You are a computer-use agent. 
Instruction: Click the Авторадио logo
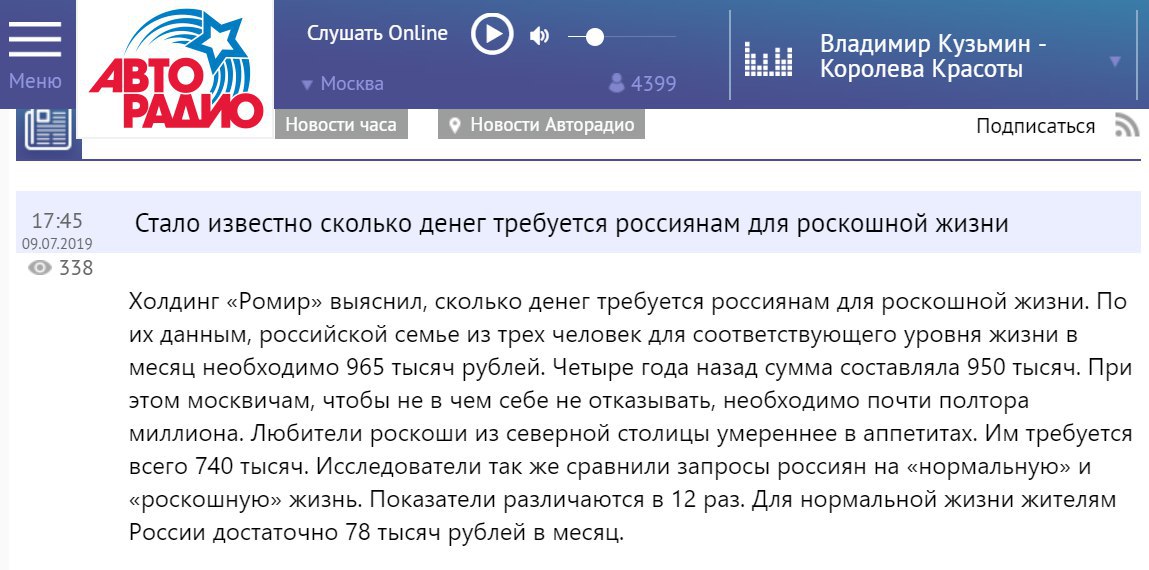click(x=176, y=68)
